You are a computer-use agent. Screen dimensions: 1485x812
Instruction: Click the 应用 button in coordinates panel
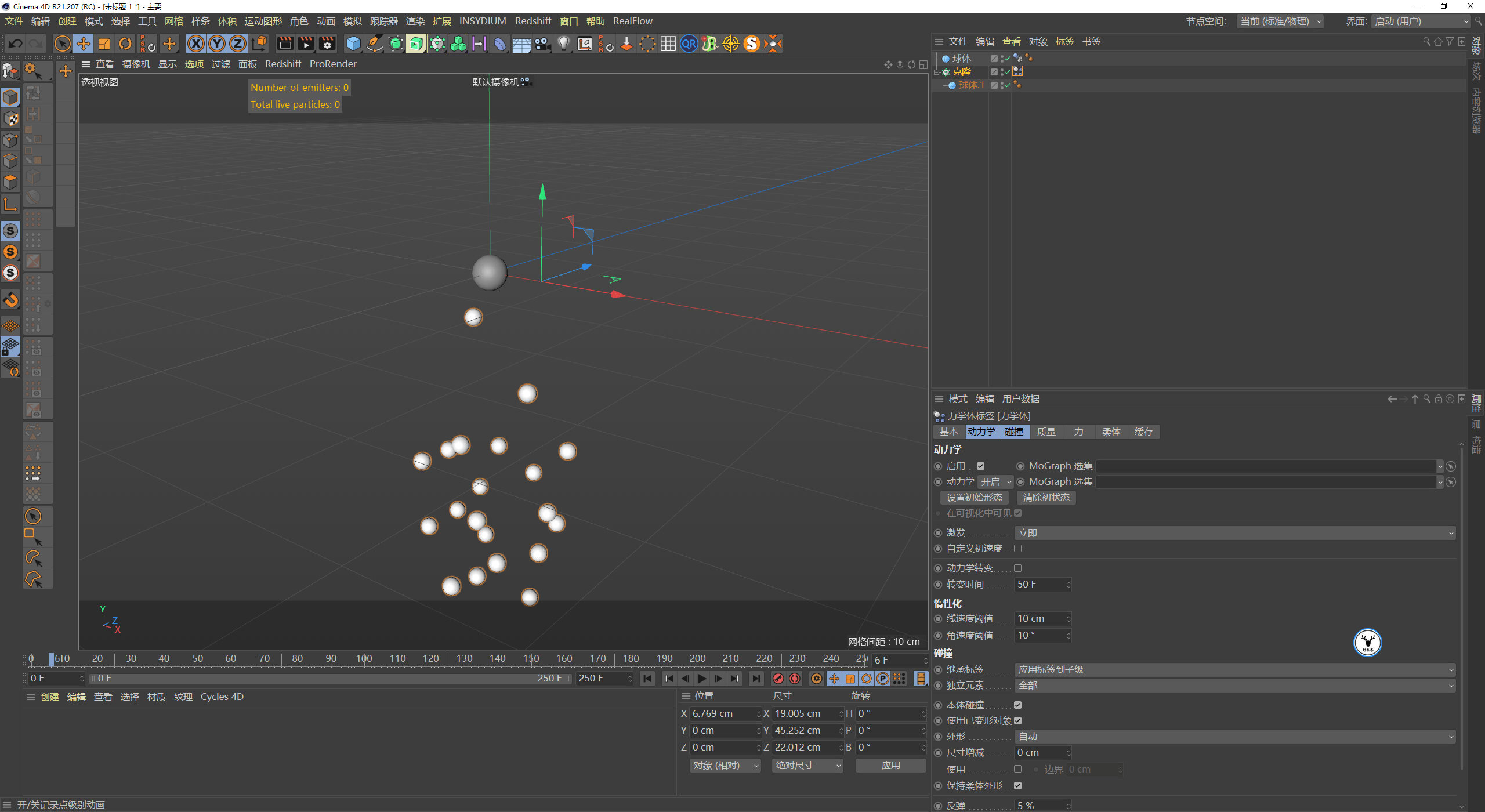pos(890,765)
